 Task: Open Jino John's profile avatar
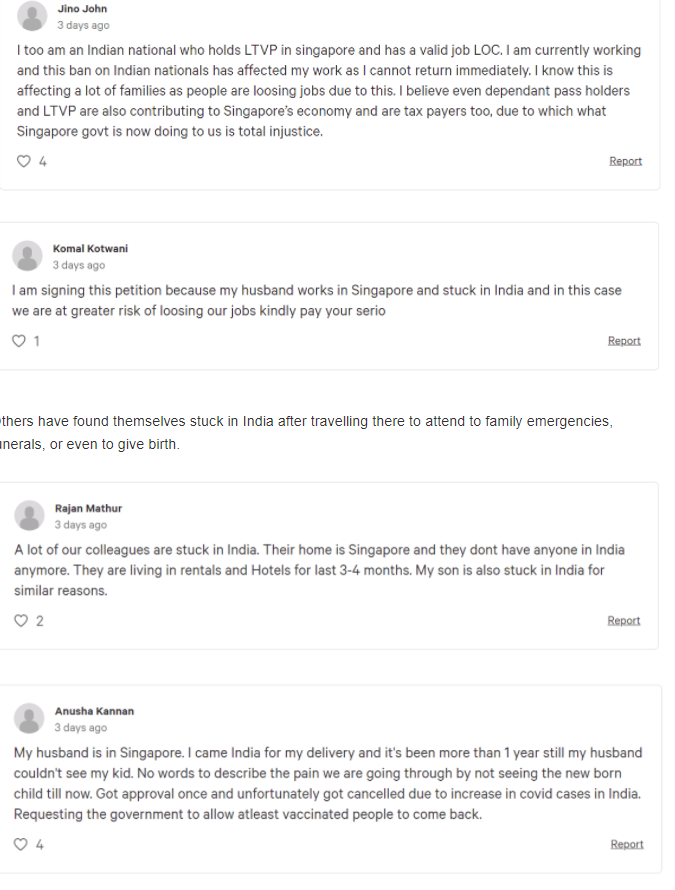tap(32, 16)
